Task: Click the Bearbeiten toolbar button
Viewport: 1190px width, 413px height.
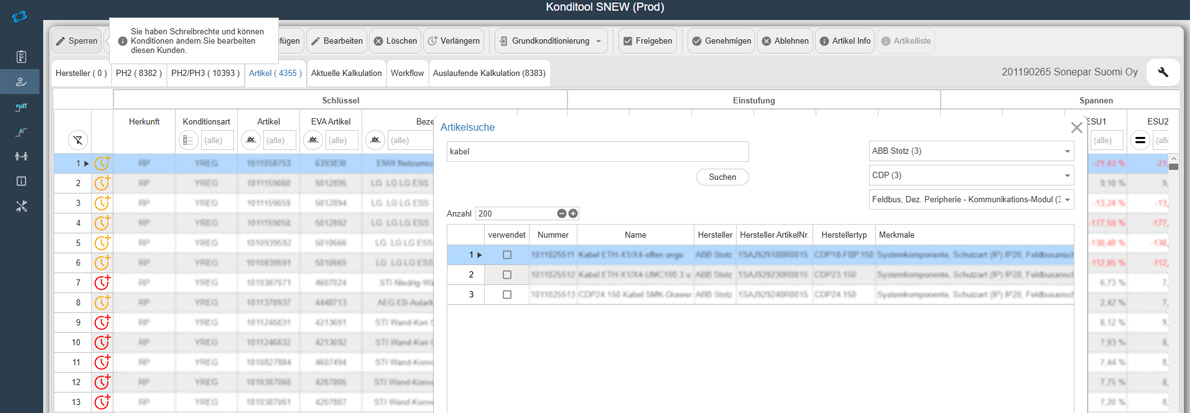Action: click(x=336, y=40)
